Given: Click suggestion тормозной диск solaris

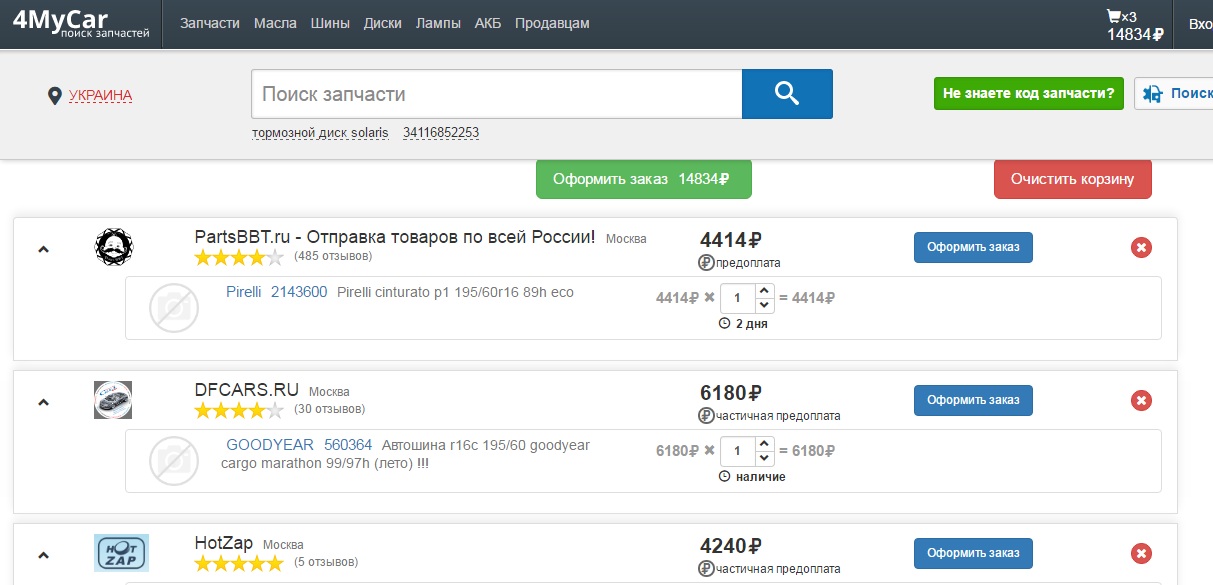Looking at the screenshot, I should (x=320, y=133).
